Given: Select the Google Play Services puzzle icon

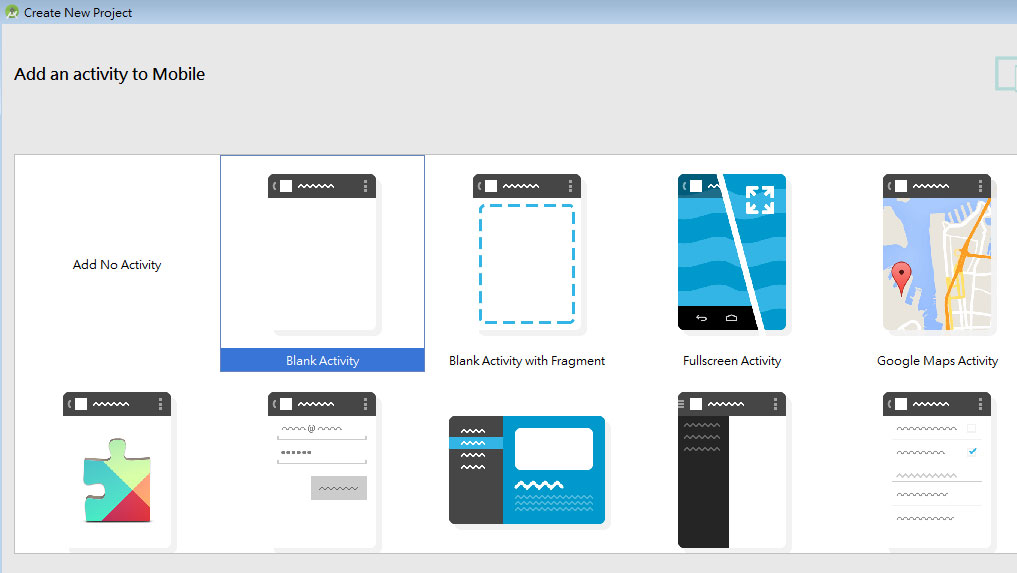Looking at the screenshot, I should [117, 479].
